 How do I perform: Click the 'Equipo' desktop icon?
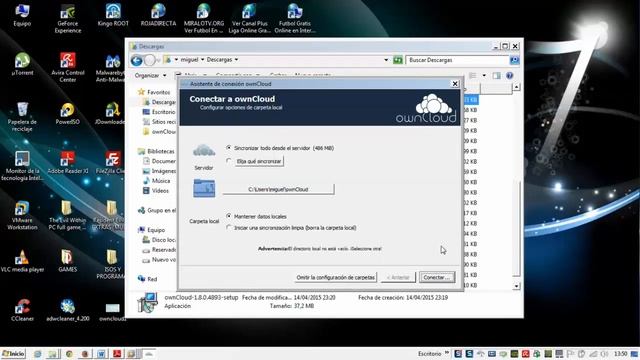[22, 16]
